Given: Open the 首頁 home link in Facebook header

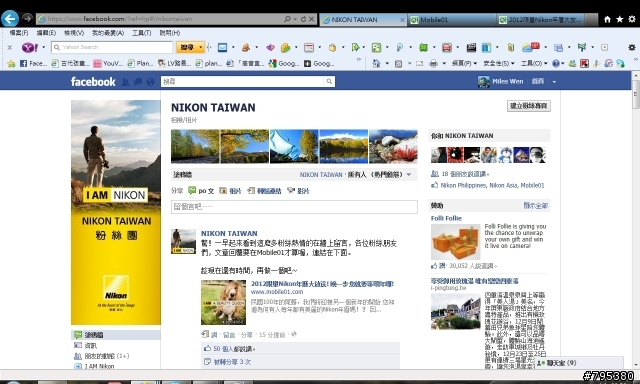Looking at the screenshot, I should point(538,82).
